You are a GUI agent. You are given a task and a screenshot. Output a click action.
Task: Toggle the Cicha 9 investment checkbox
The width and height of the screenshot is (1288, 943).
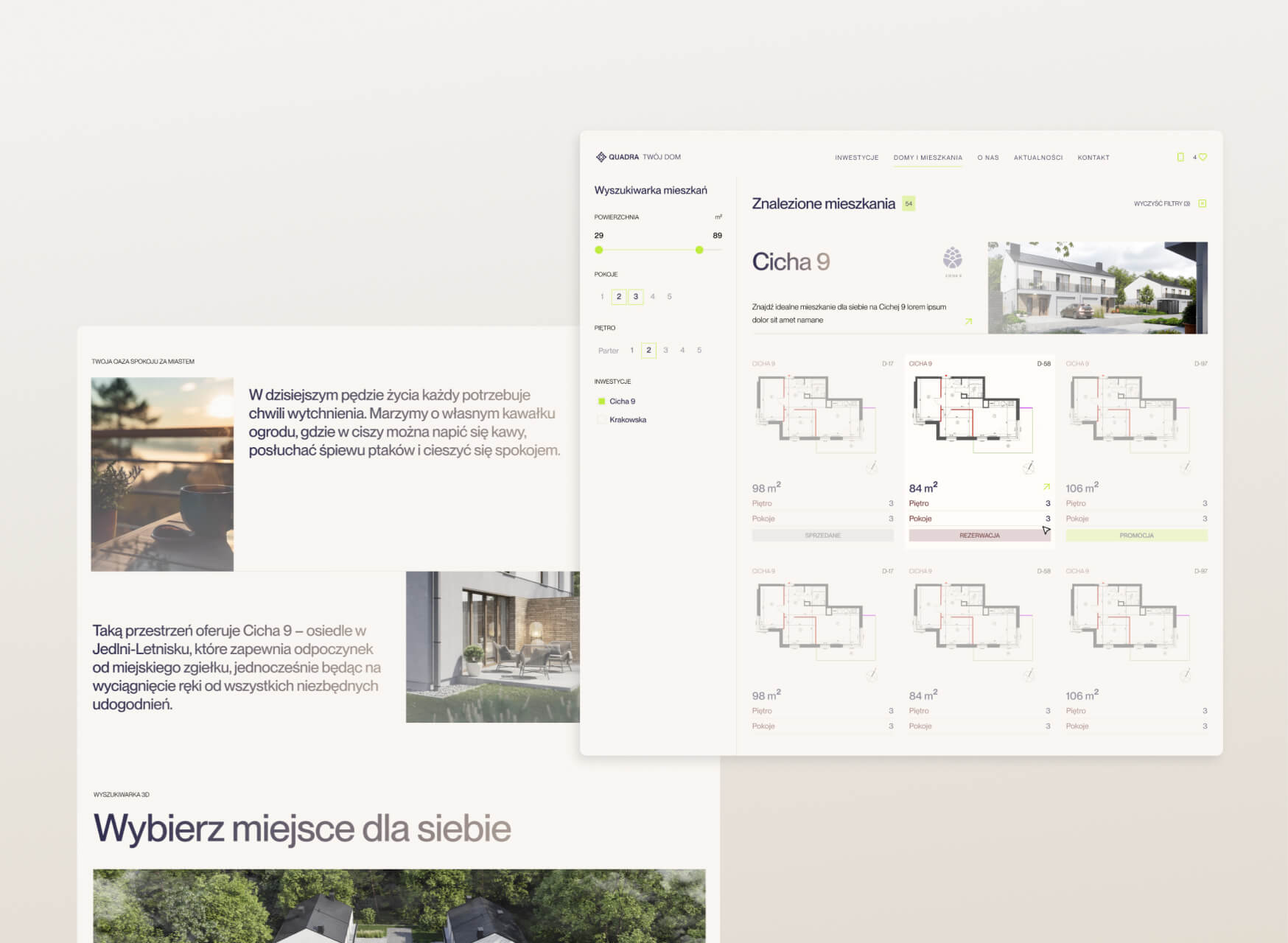(602, 402)
